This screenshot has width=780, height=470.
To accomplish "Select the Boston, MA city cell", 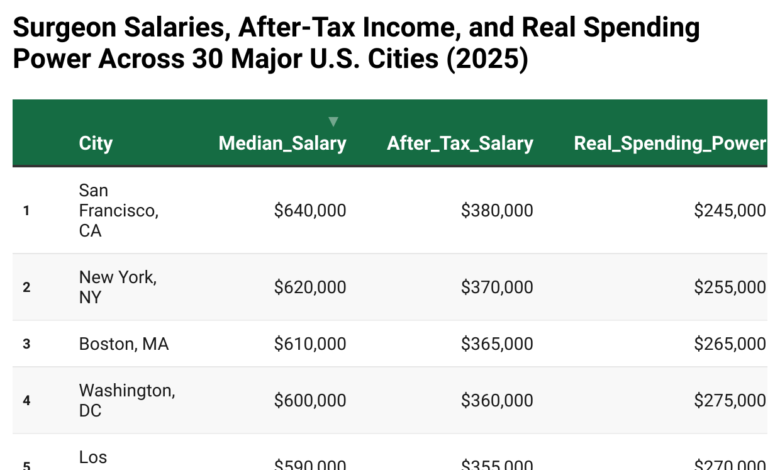I will click(124, 344).
